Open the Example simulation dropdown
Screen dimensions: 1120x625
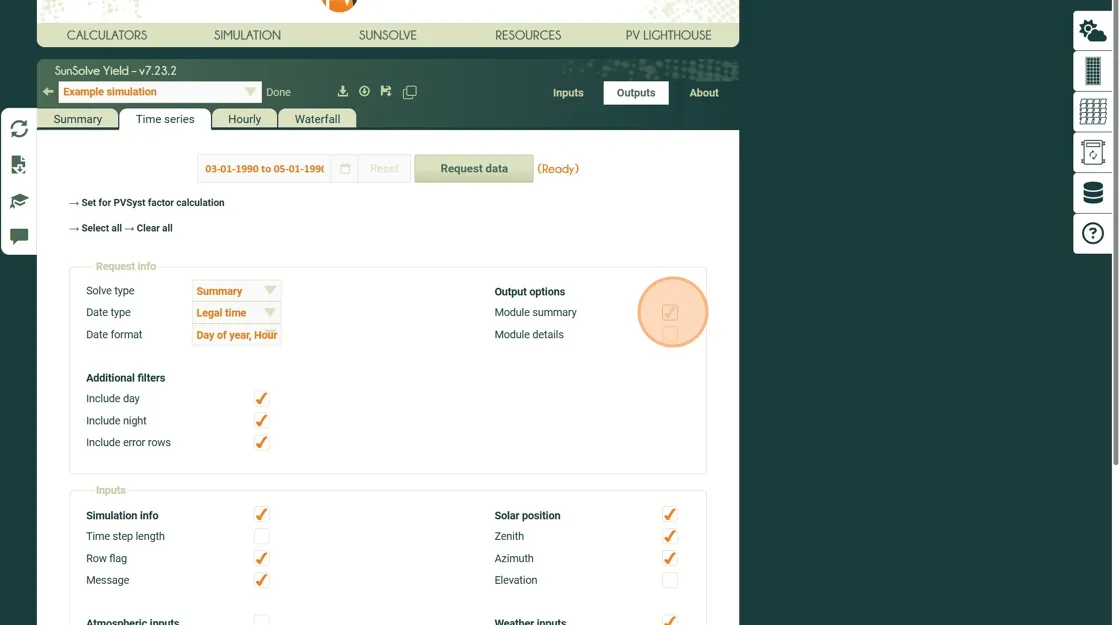159,92
